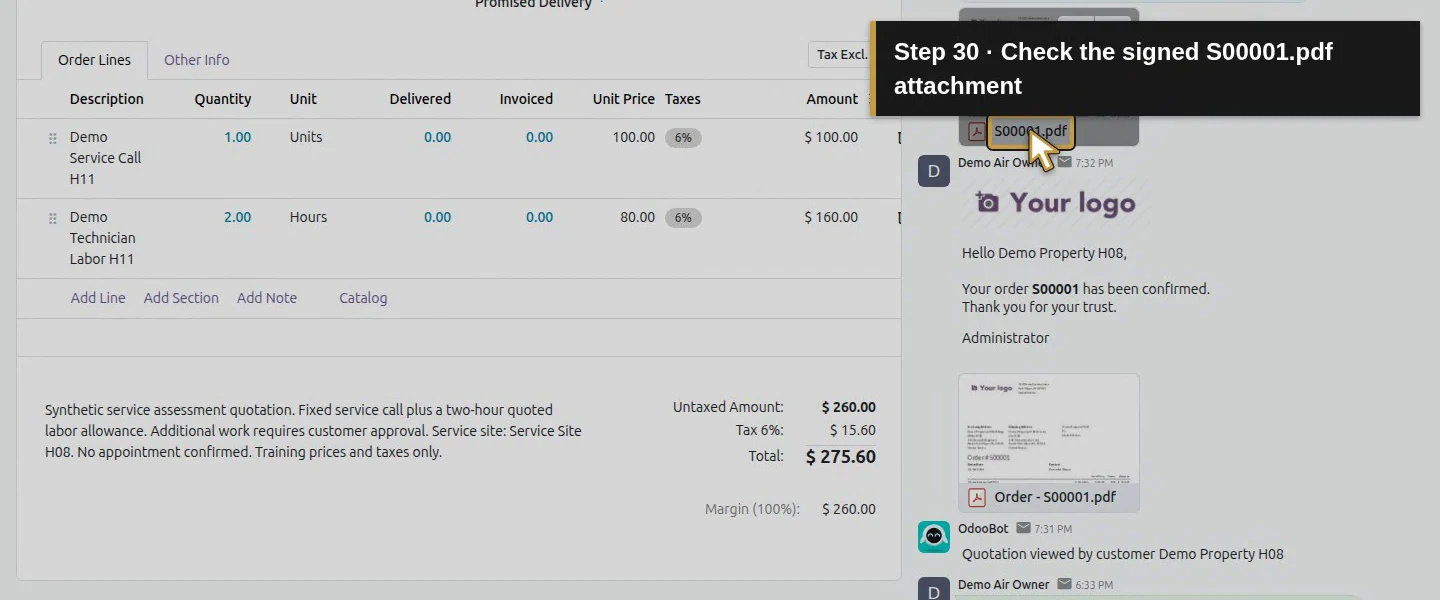
Task: Click the OdooBot avatar
Action: pyautogui.click(x=934, y=537)
